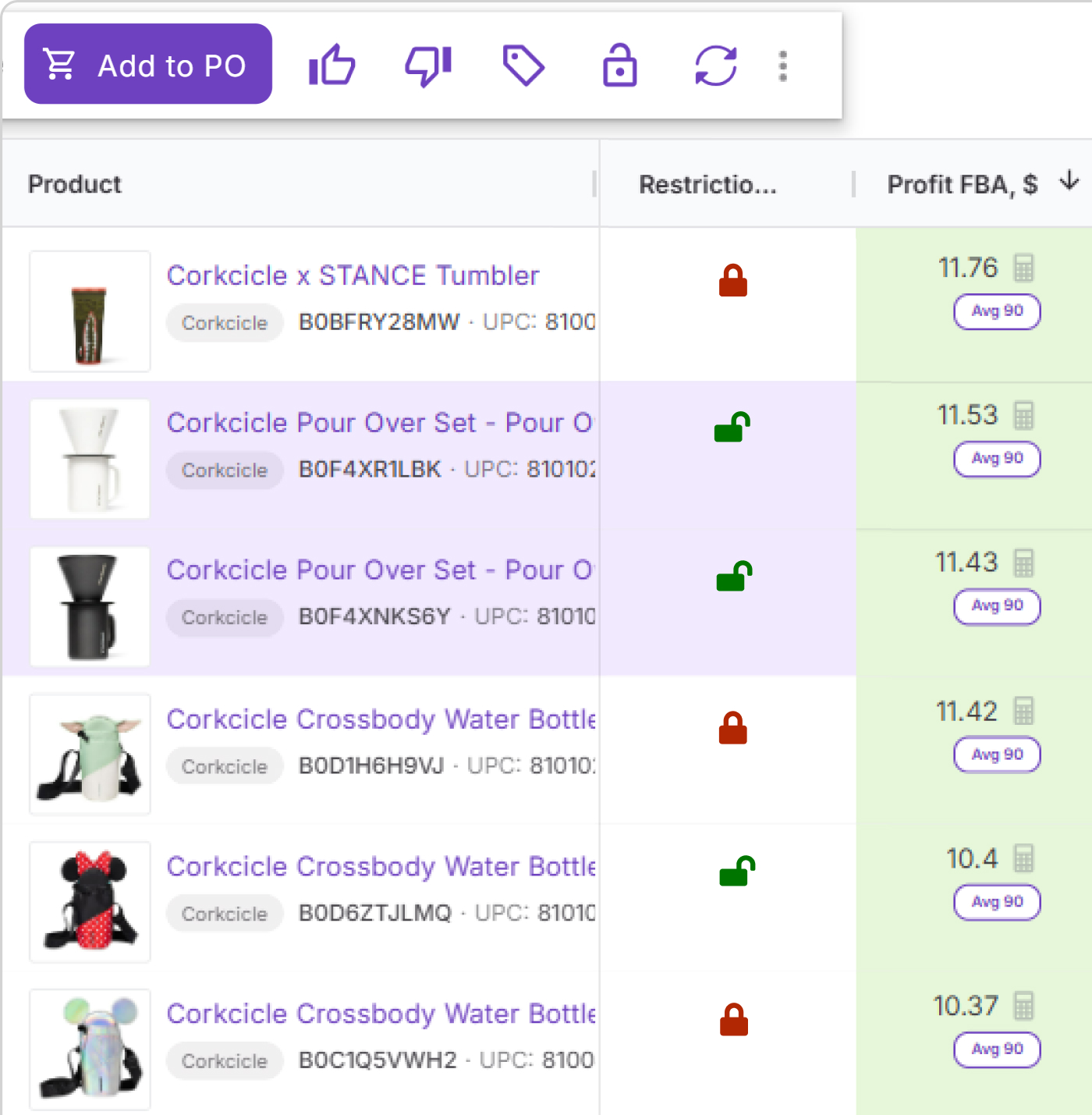Sort by Profit FBA descending arrow
This screenshot has width=1092, height=1115.
1069,182
